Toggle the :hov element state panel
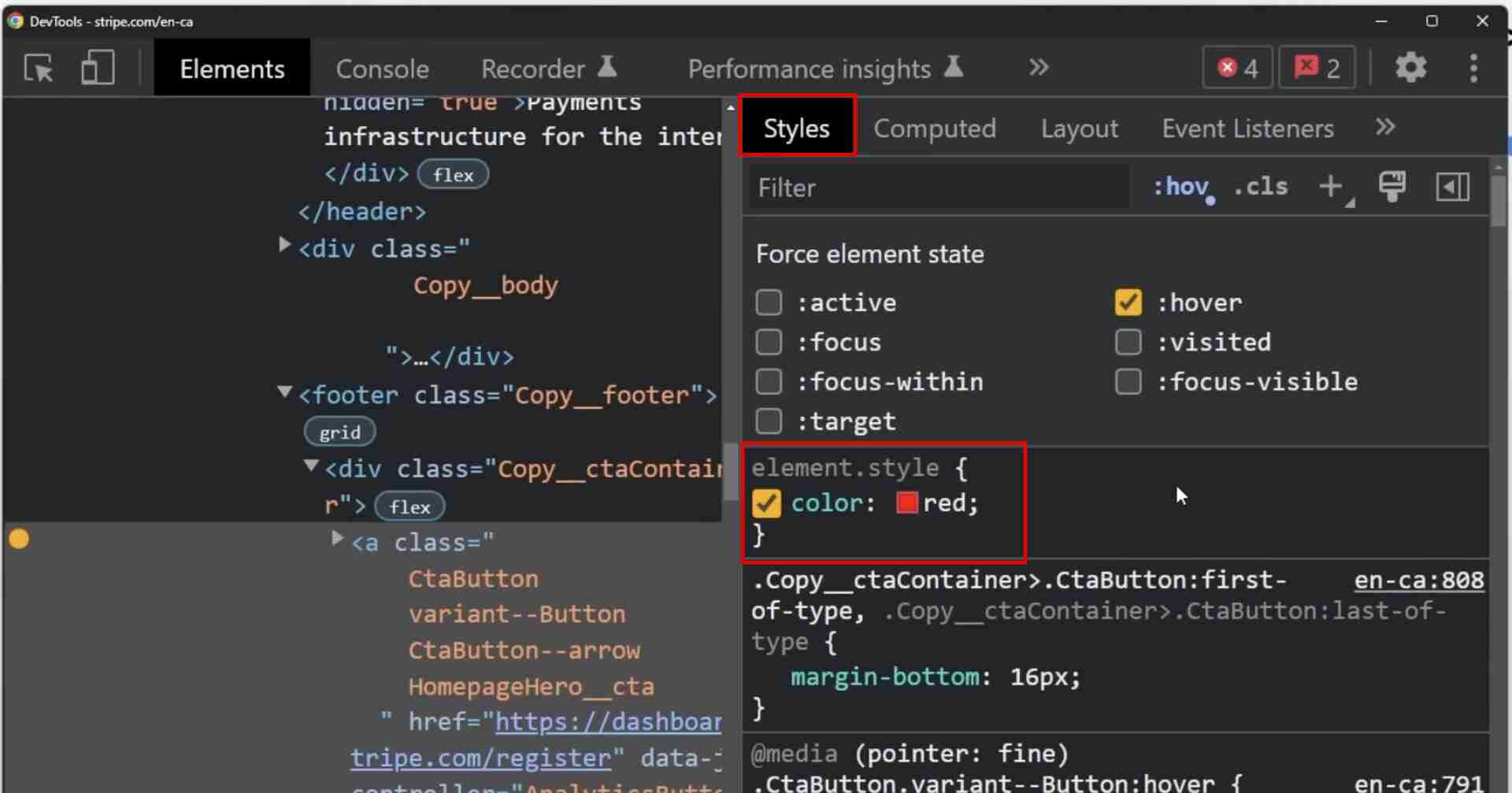 click(x=1183, y=187)
